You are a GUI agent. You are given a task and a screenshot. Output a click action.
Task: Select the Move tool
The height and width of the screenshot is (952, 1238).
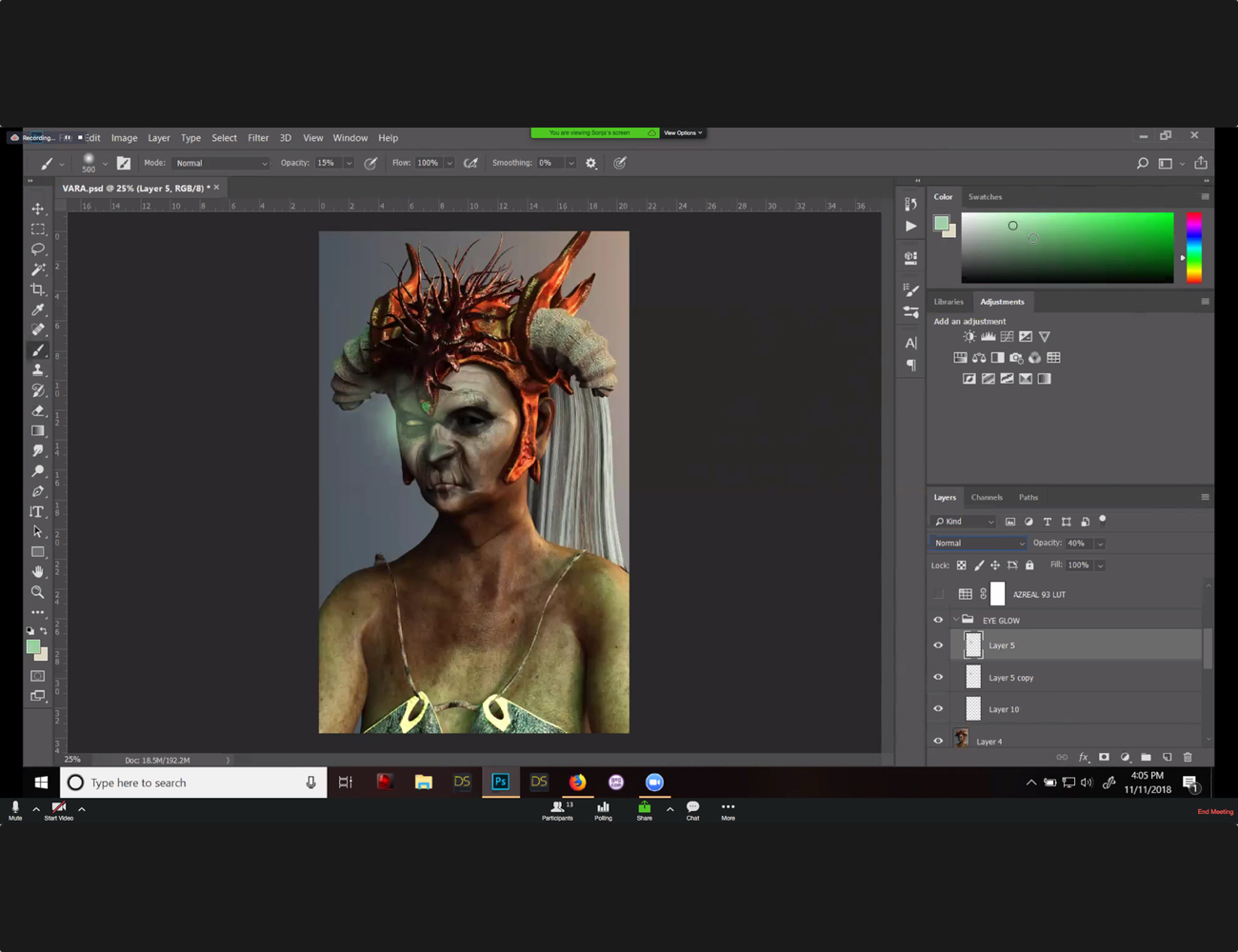click(38, 208)
